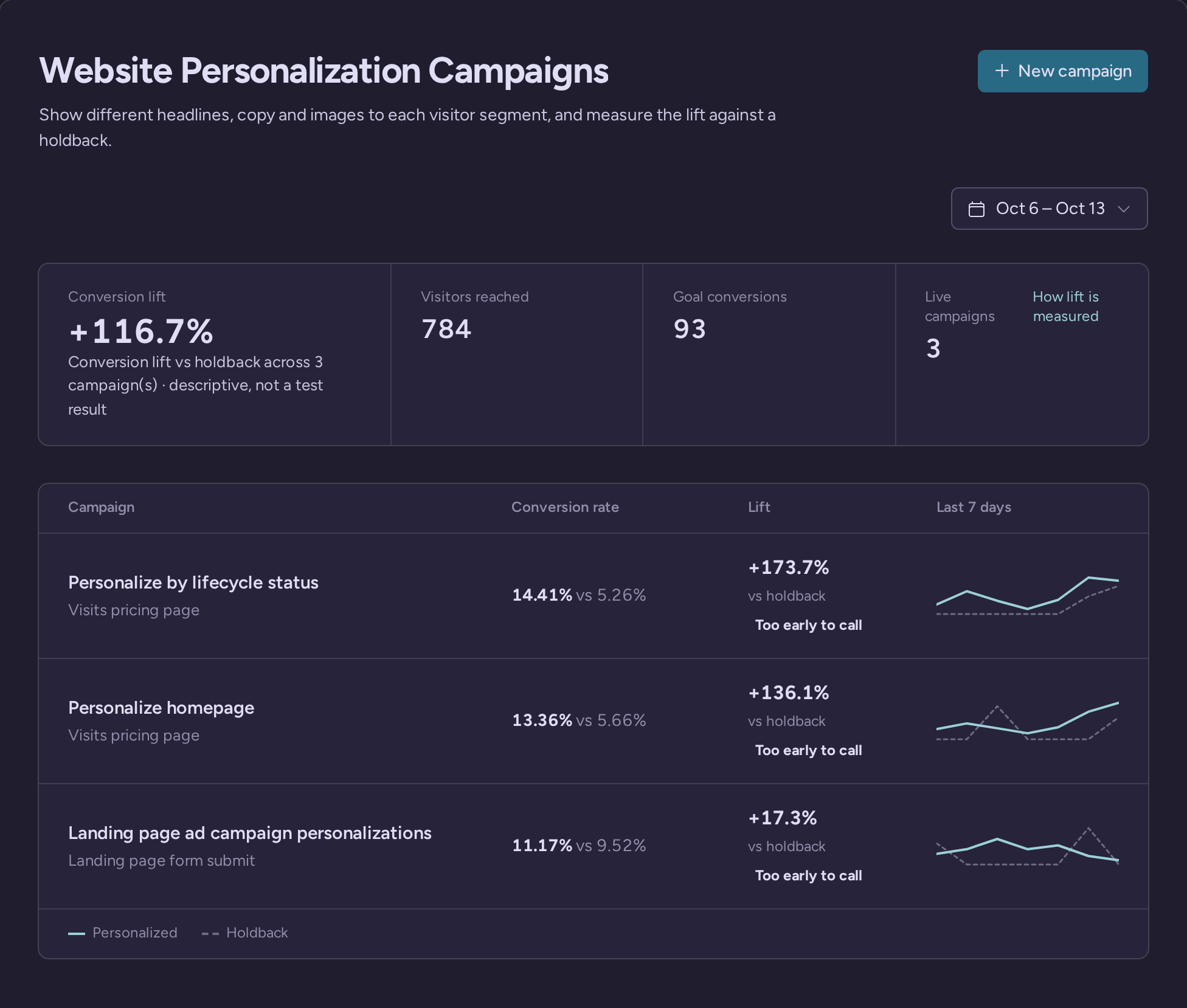The image size is (1187, 1008).
Task: Click the +136.1% lift value
Action: coord(789,692)
